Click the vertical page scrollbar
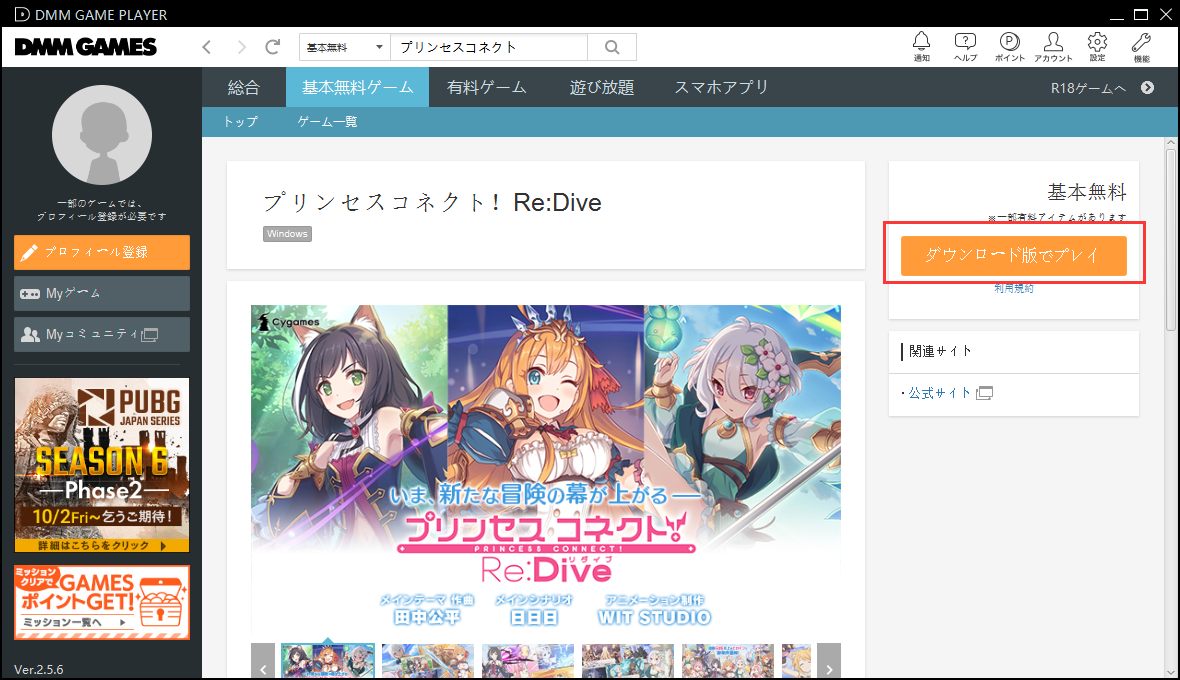Screen dimensions: 1180x680 pos(1170,239)
